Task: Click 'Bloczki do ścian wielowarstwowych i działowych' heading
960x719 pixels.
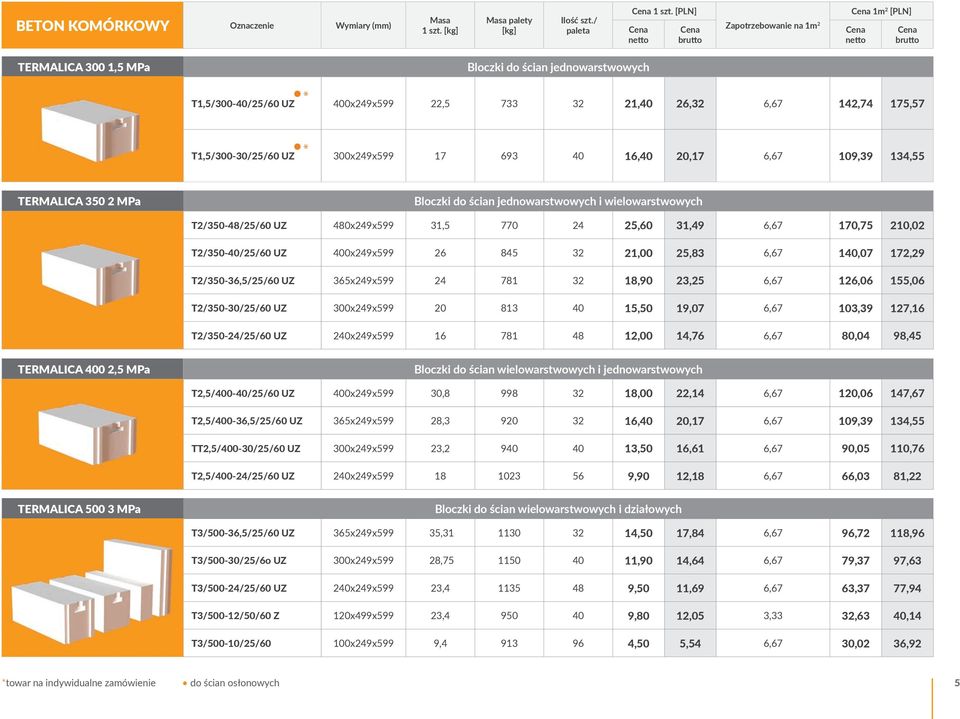Action: tap(558, 509)
